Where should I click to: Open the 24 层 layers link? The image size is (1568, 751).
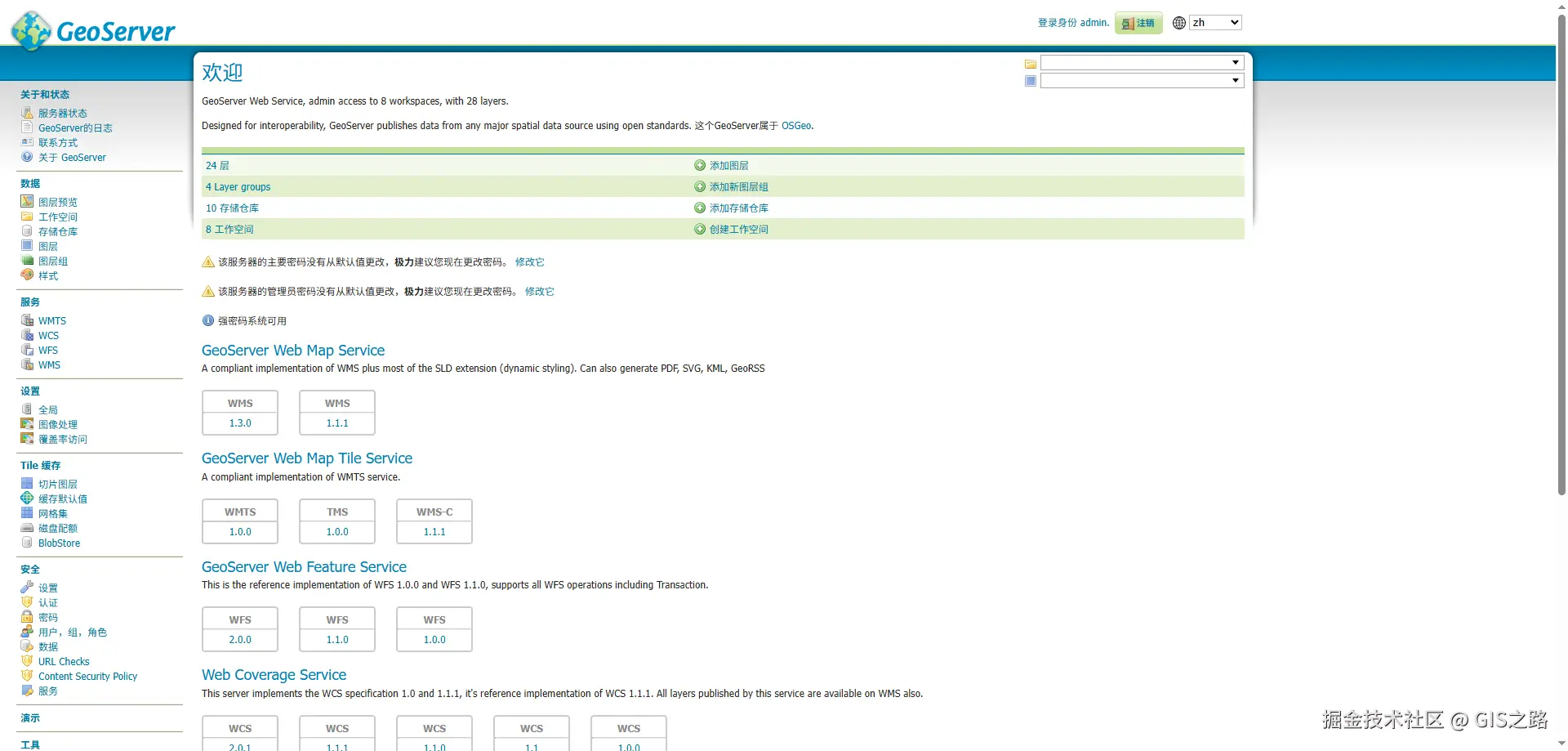(x=217, y=165)
